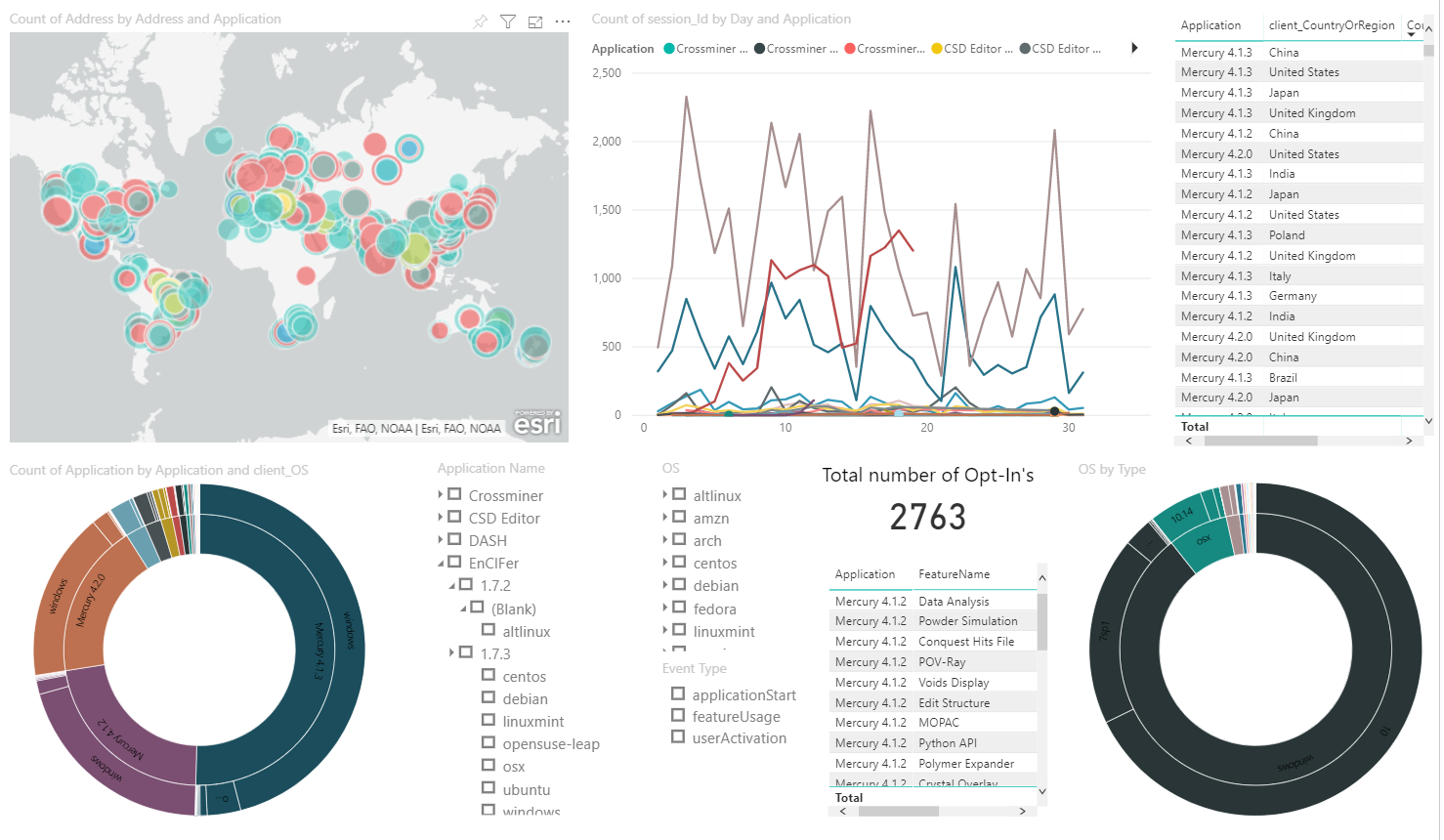Collapse the EnCIFer tree node
Screen dimensions: 1444x840
441,564
